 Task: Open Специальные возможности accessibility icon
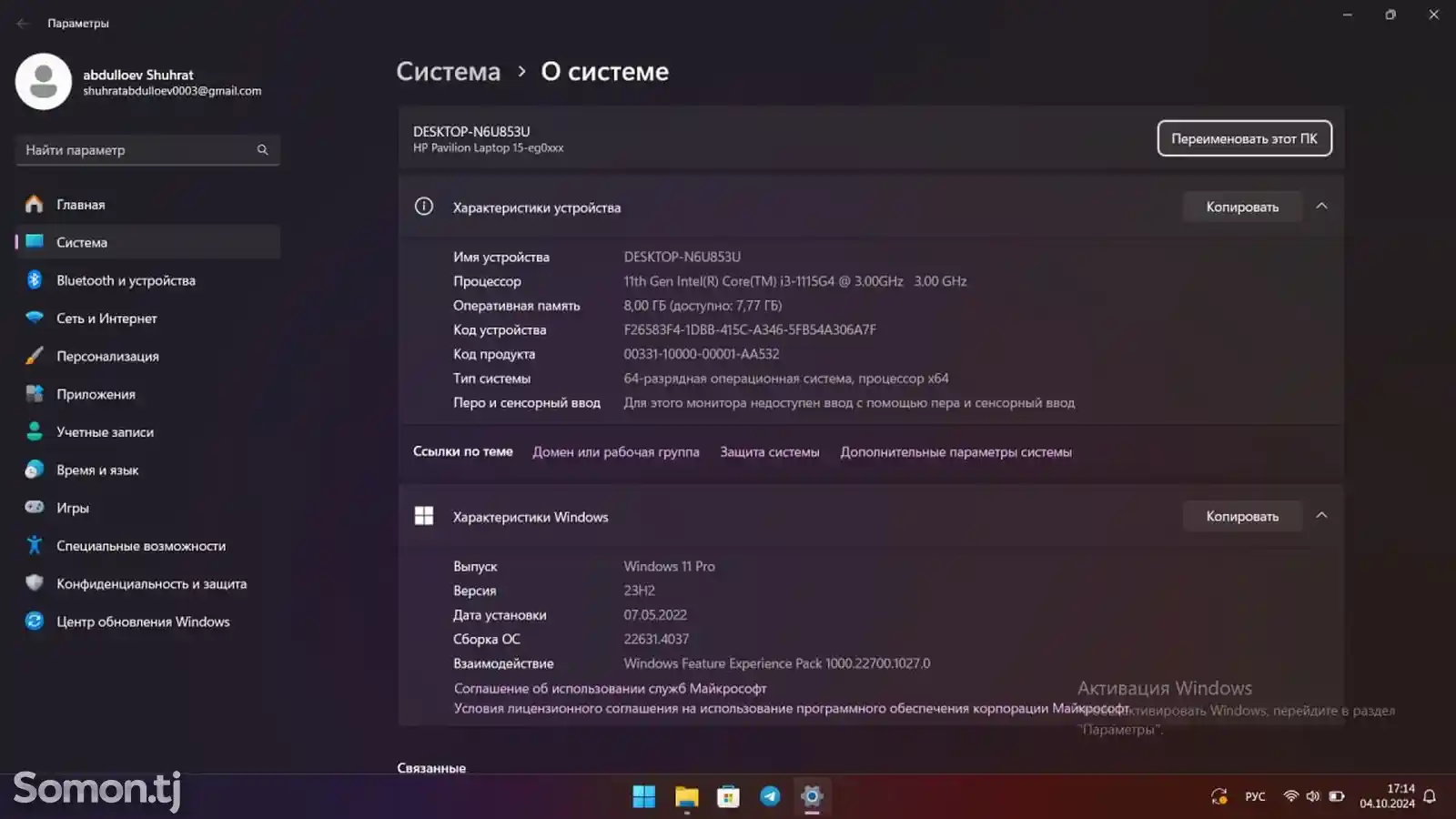click(x=34, y=545)
